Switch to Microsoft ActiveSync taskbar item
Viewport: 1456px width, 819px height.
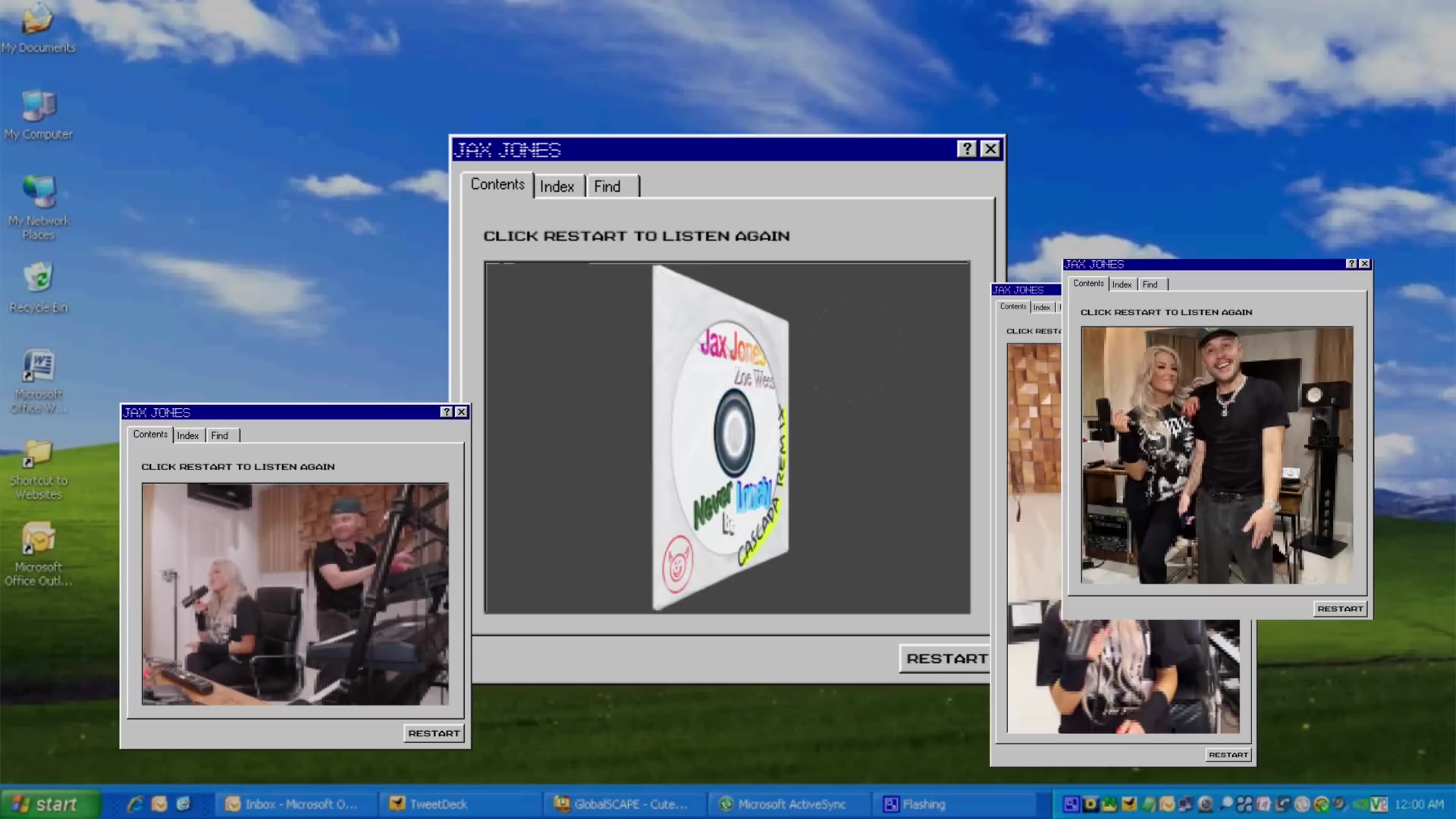[788, 804]
